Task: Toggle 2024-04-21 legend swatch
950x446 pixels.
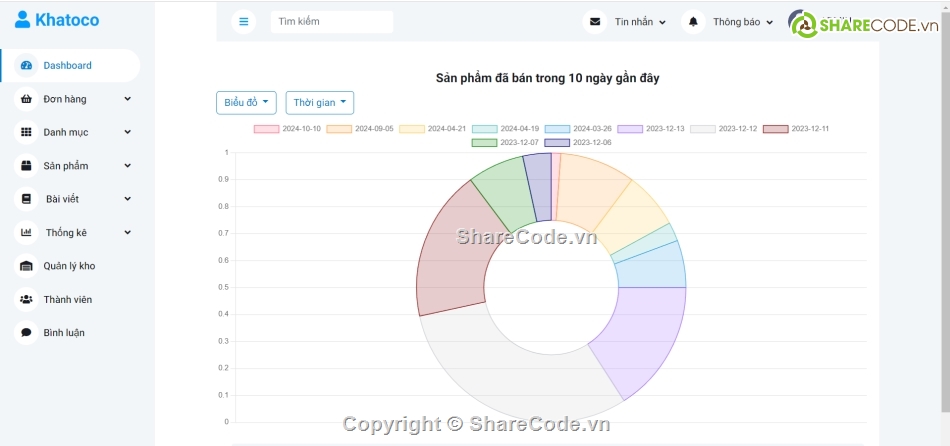Action: click(x=412, y=129)
